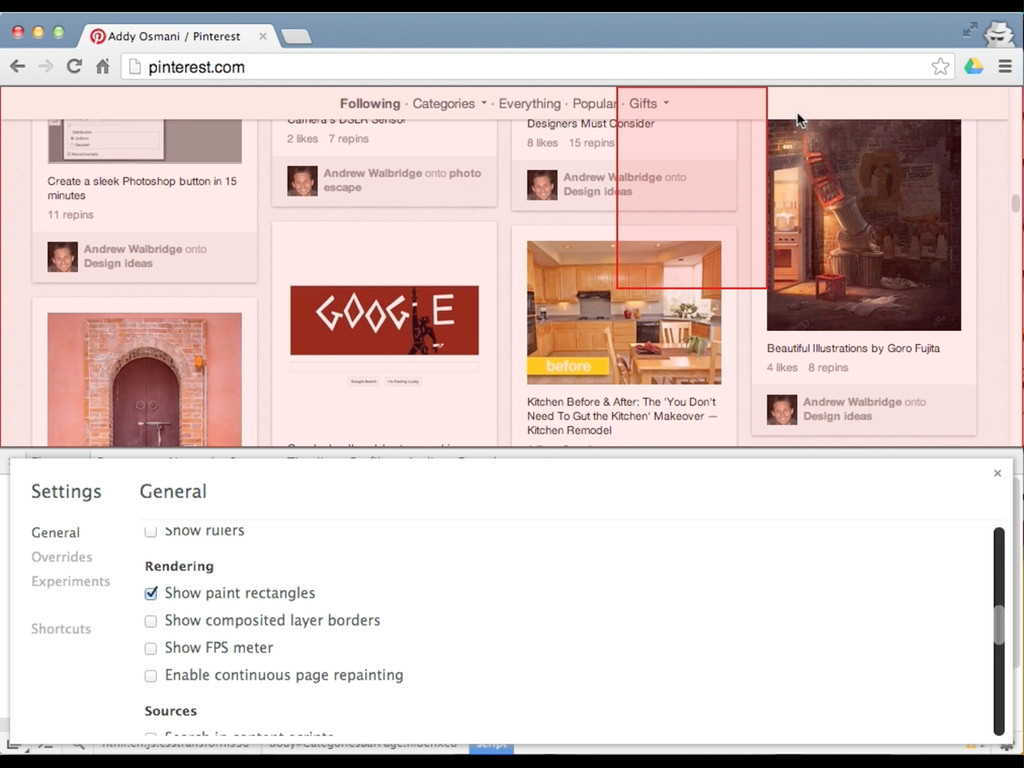Close the Addy Osmani / Pinterest tab
Viewport: 1024px width, 768px height.
pos(263,36)
